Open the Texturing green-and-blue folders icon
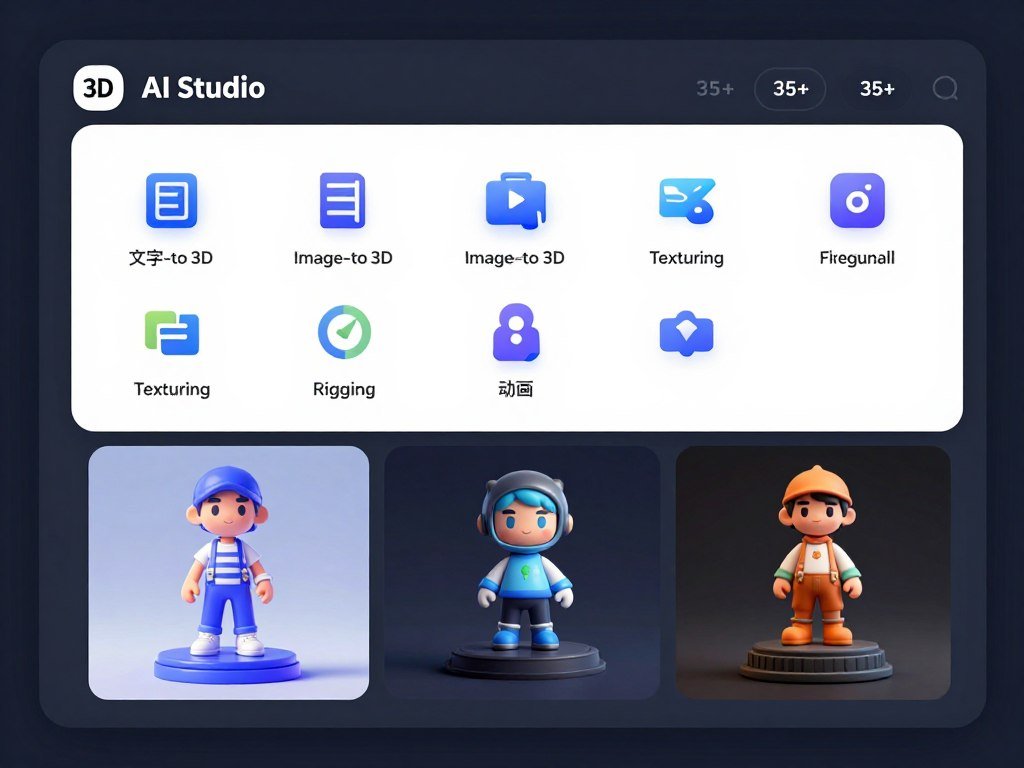The image size is (1024, 768). tap(172, 333)
